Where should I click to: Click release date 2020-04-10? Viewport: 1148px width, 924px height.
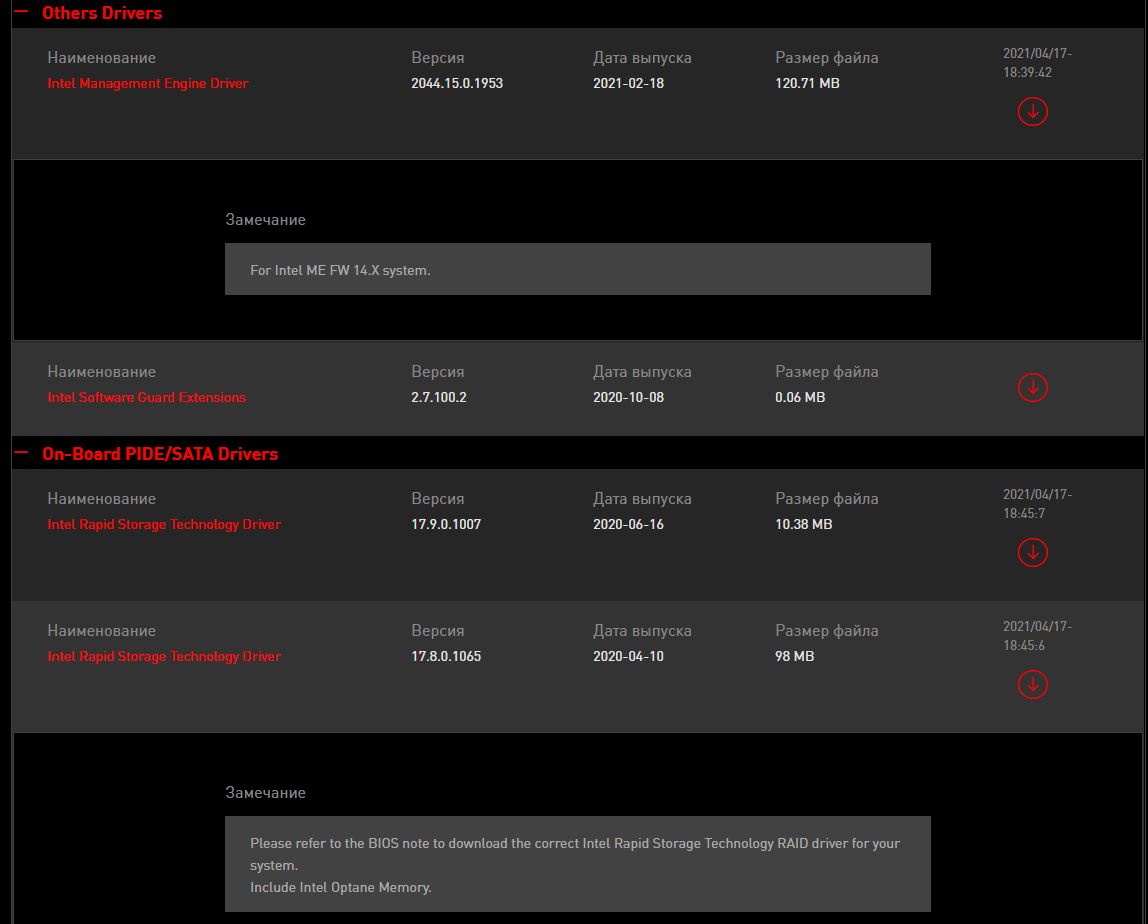tap(628, 656)
